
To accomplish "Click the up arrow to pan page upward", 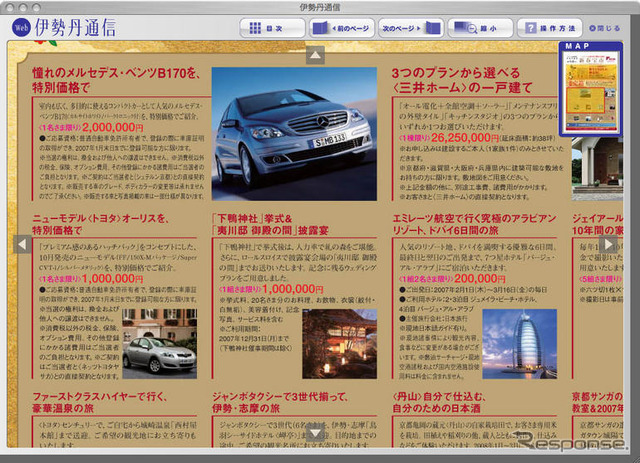I will pos(315,55).
